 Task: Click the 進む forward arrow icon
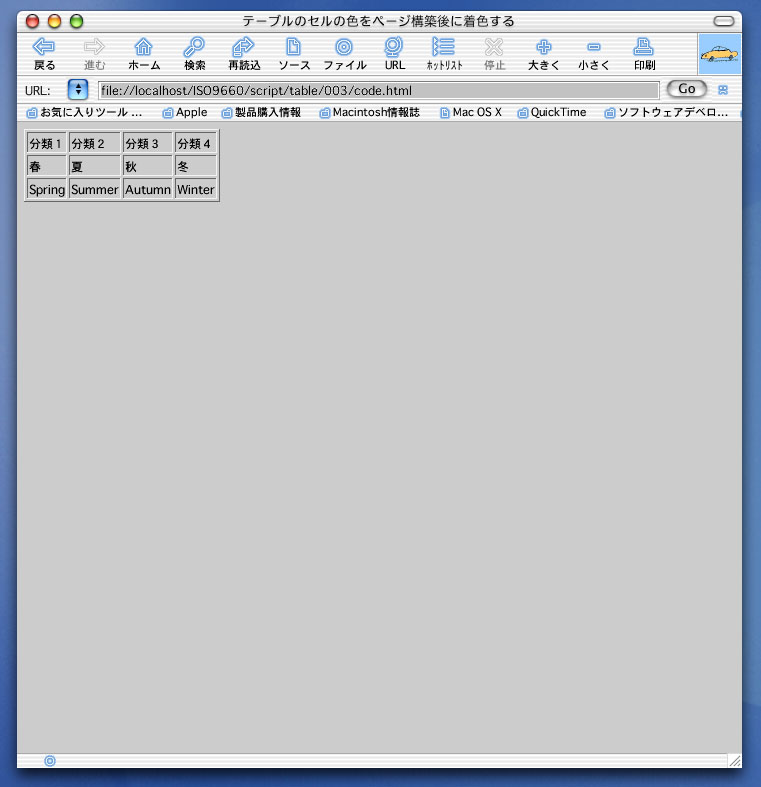point(94,47)
